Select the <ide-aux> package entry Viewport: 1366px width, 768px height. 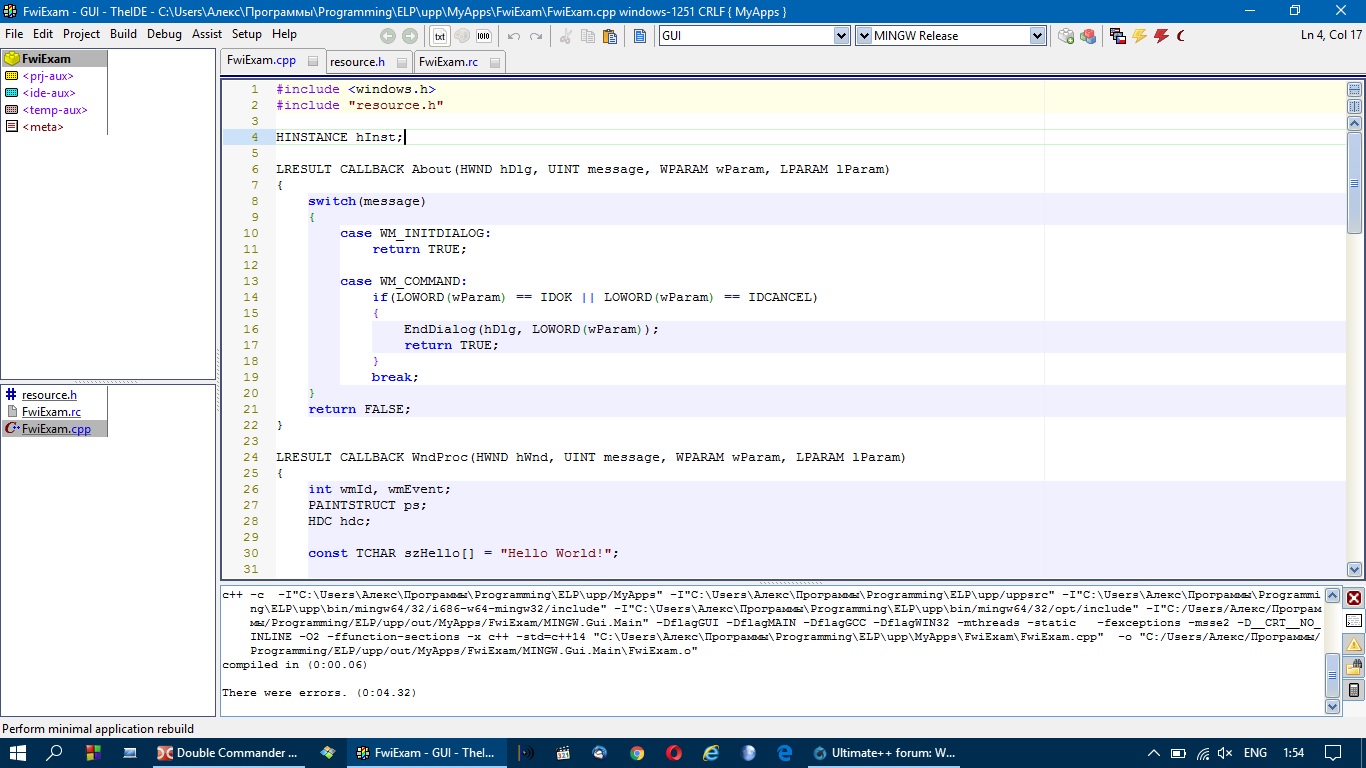coord(48,93)
